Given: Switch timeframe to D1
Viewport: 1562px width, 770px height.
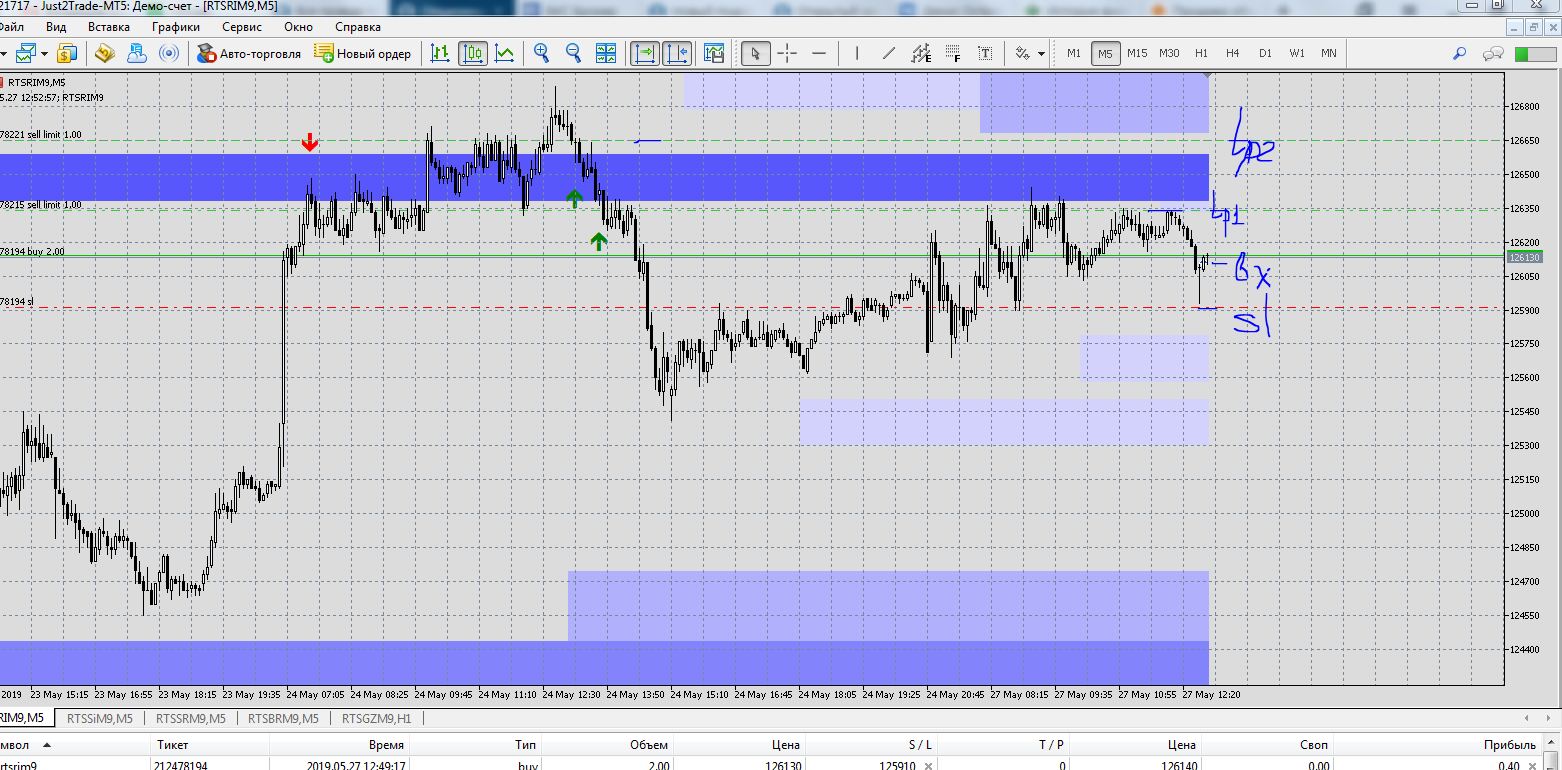Looking at the screenshot, I should click(1265, 53).
